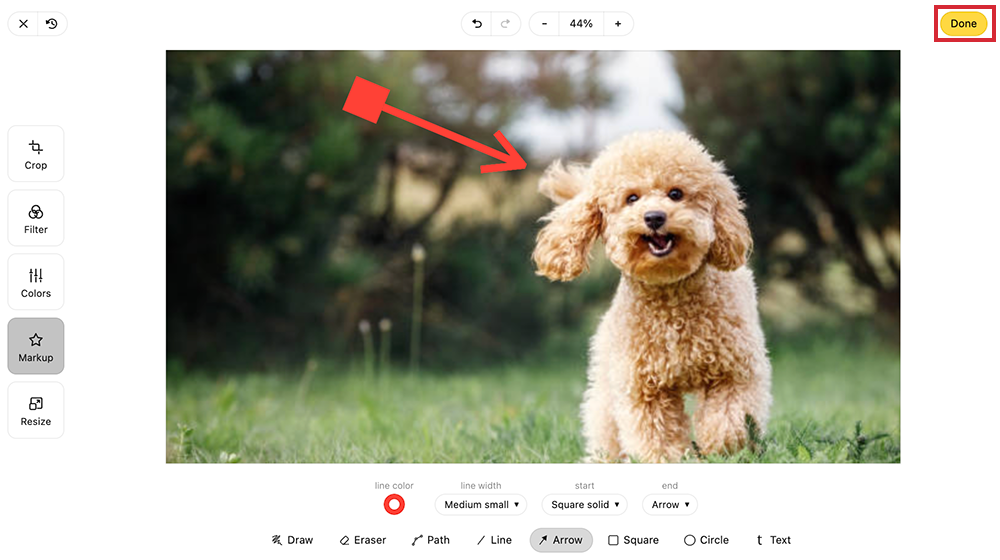Zoom in with the plus button
This screenshot has height=560, width=1000.
click(618, 23)
